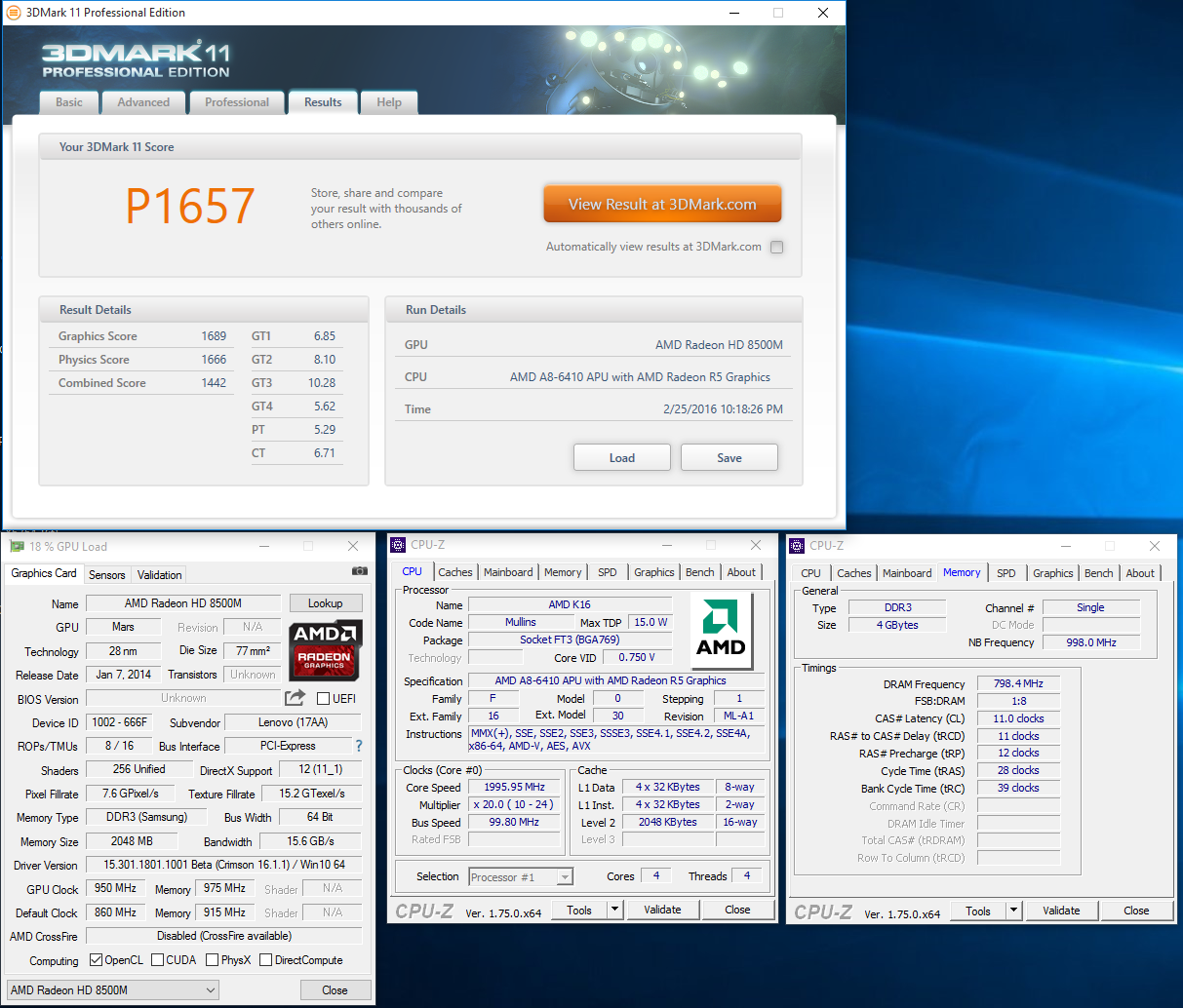Open Caches tab in CPU-Z processor window
The height and width of the screenshot is (1008, 1183).
455,572
